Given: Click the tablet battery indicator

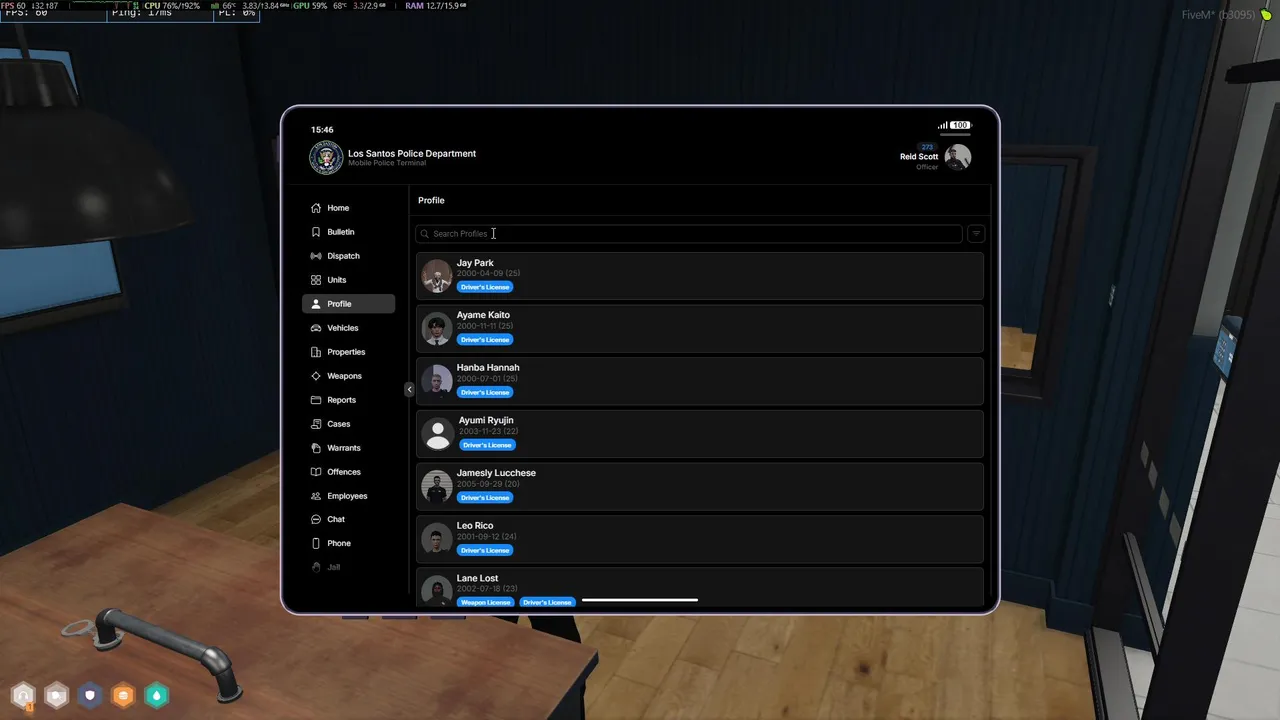Looking at the screenshot, I should pos(960,126).
